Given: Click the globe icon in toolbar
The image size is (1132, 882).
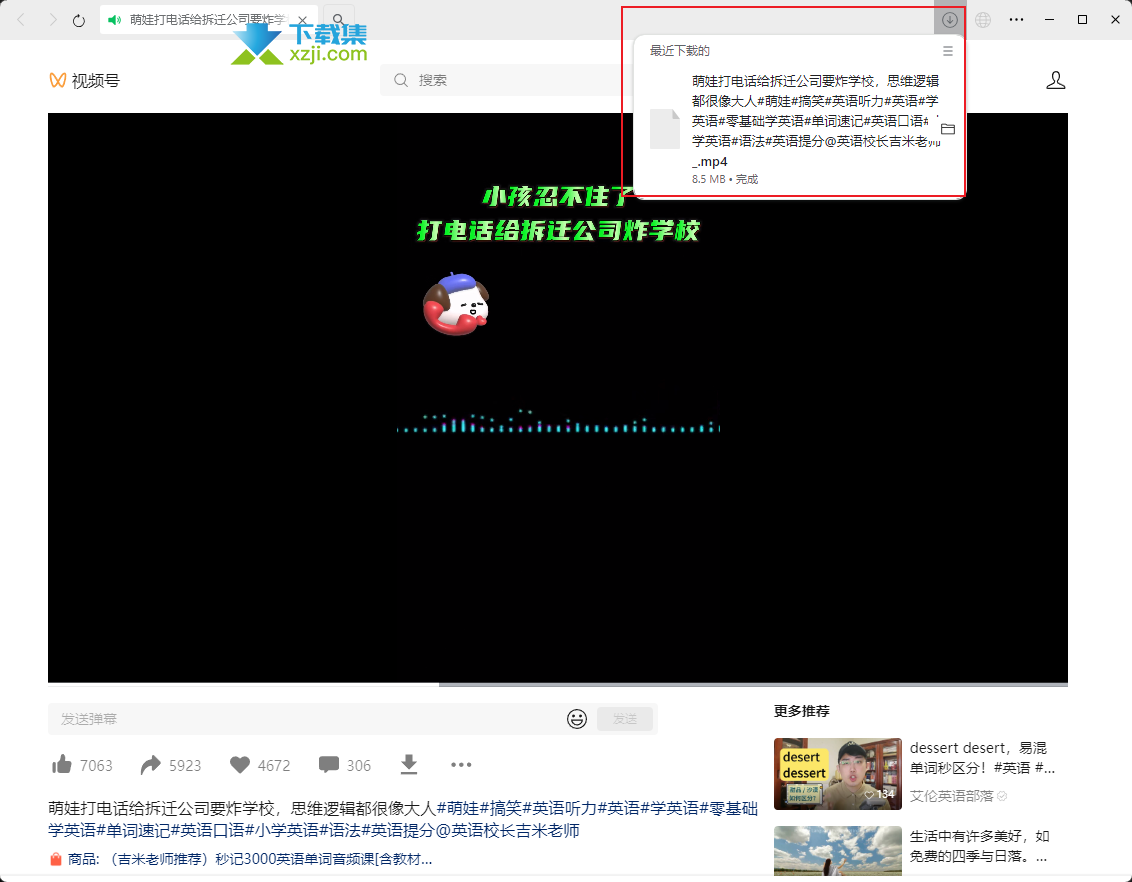Looking at the screenshot, I should [983, 20].
